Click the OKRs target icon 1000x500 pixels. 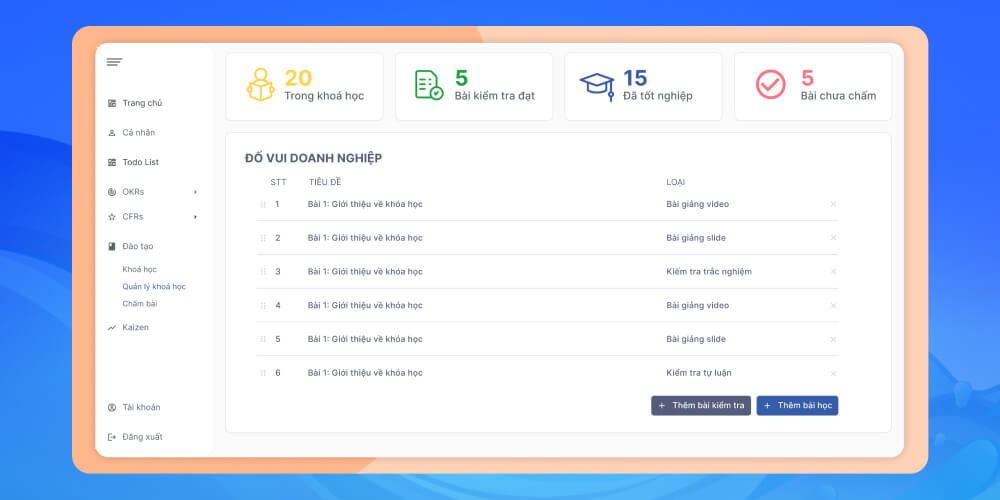pyautogui.click(x=112, y=192)
